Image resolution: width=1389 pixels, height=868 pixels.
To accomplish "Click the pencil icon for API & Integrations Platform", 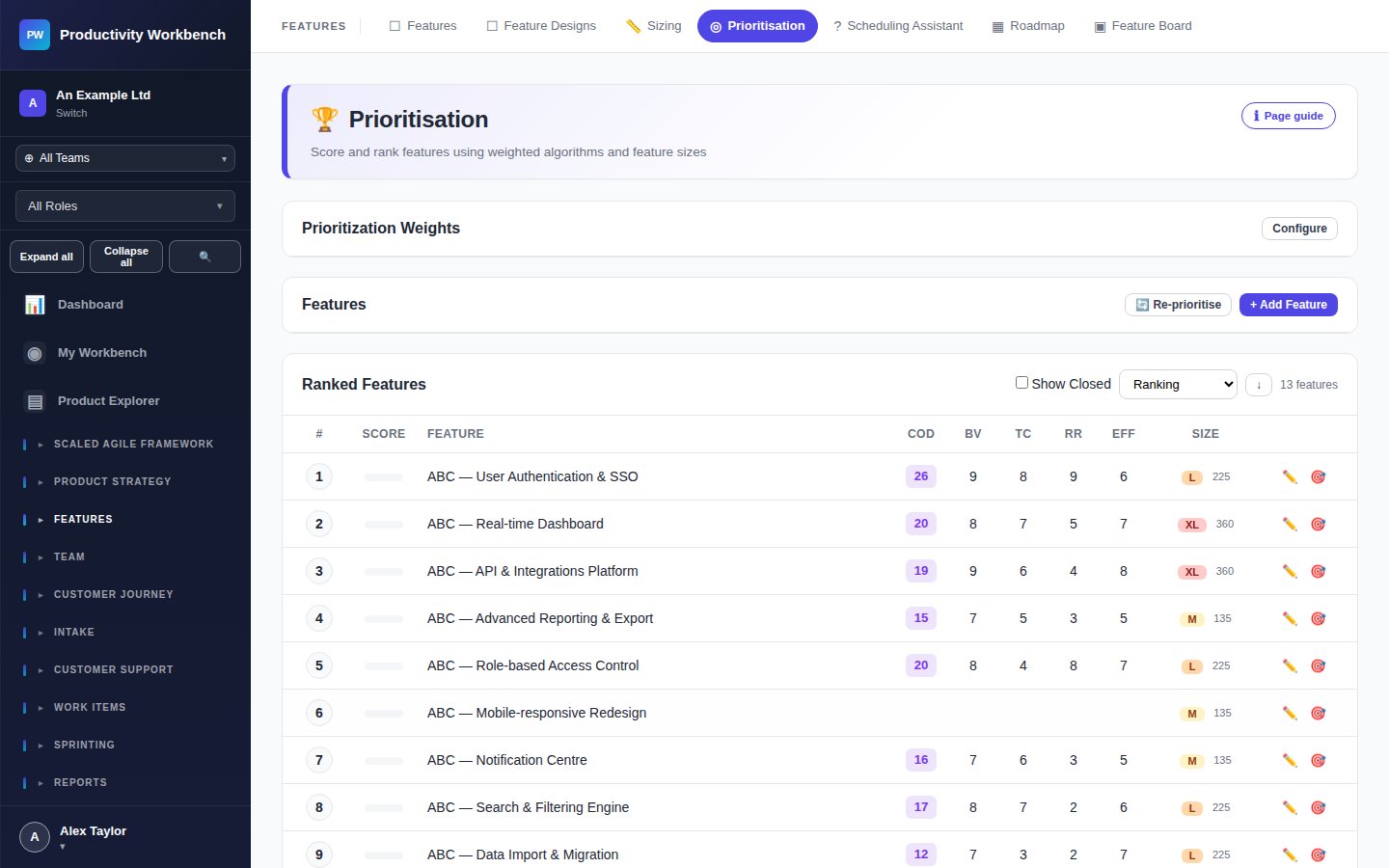I will [1290, 571].
